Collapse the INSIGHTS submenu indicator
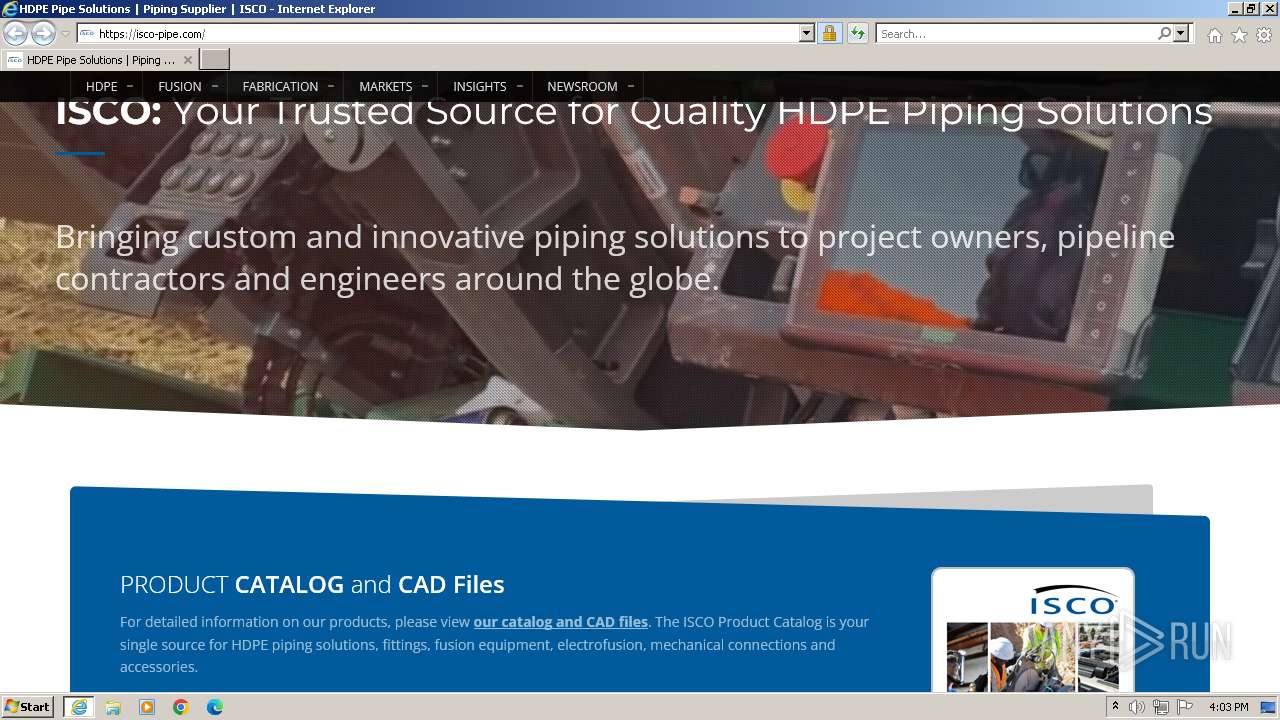The width and height of the screenshot is (1280, 720). (x=519, y=86)
